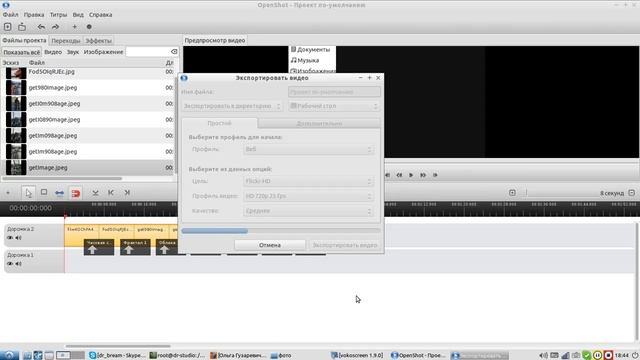The image size is (640, 360).
Task: Filter project files by Видео
Action: coord(53,52)
